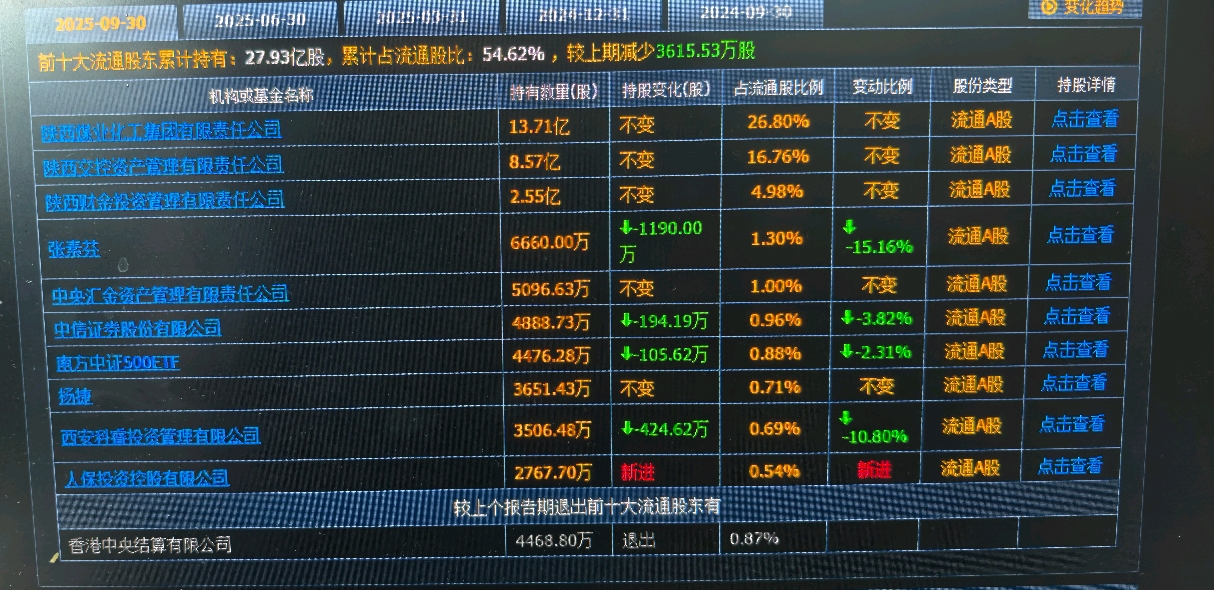Select the 3506.48万 holding value

click(550, 430)
